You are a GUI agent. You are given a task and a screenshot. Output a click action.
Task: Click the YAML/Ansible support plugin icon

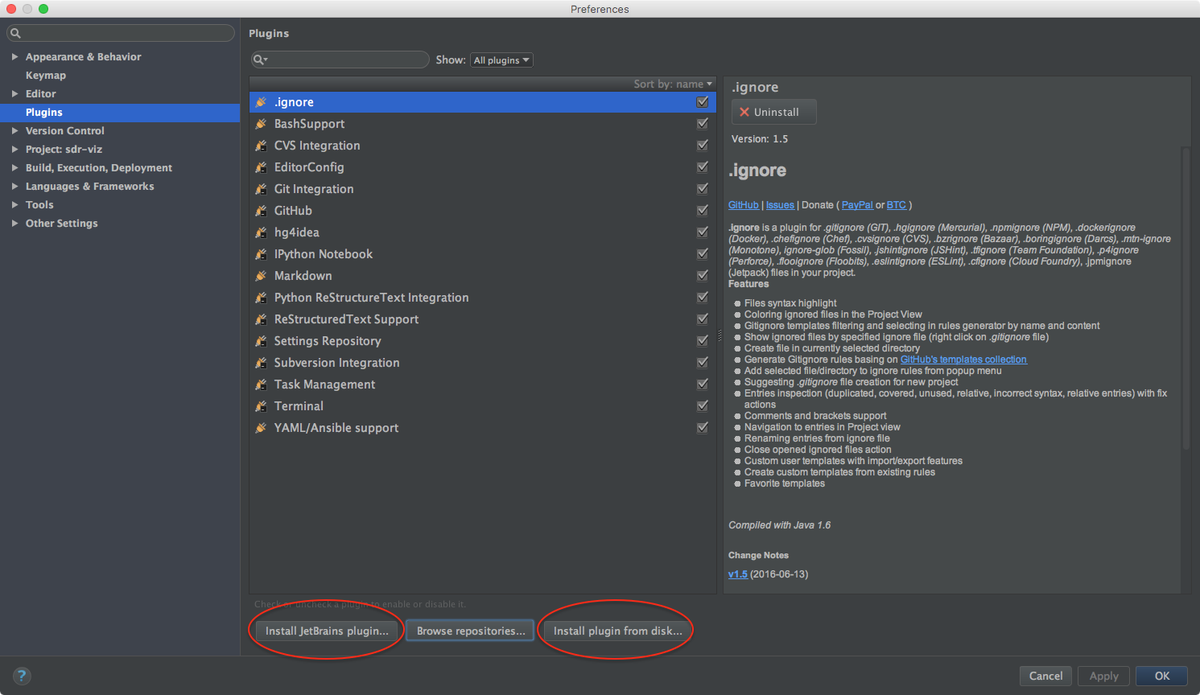click(261, 428)
